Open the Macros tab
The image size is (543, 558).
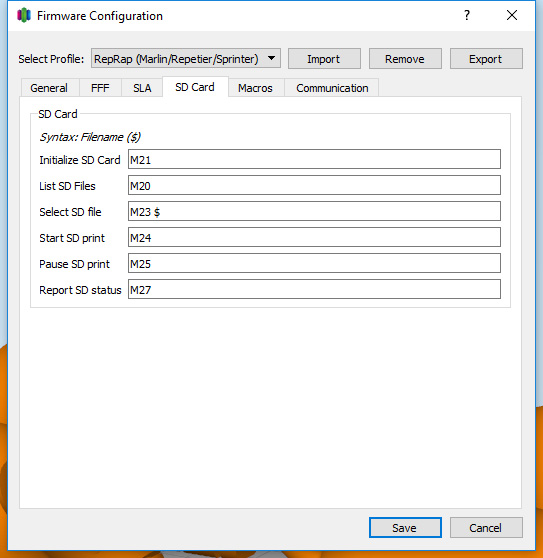click(255, 88)
